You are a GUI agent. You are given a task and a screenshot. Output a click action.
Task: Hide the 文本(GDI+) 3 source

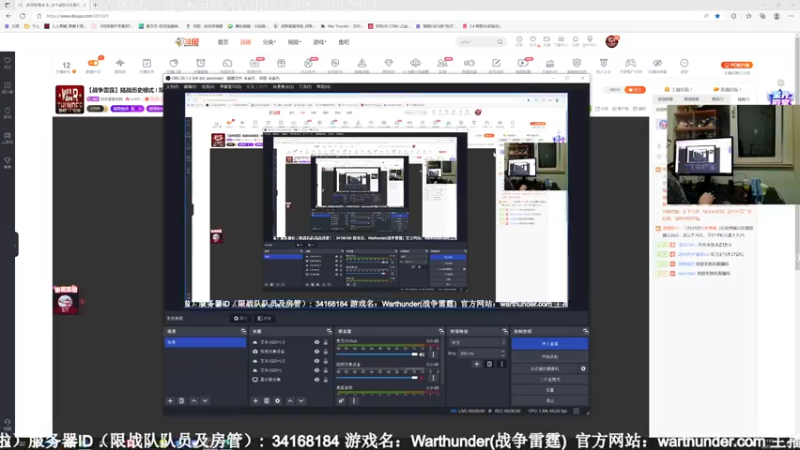click(x=316, y=342)
